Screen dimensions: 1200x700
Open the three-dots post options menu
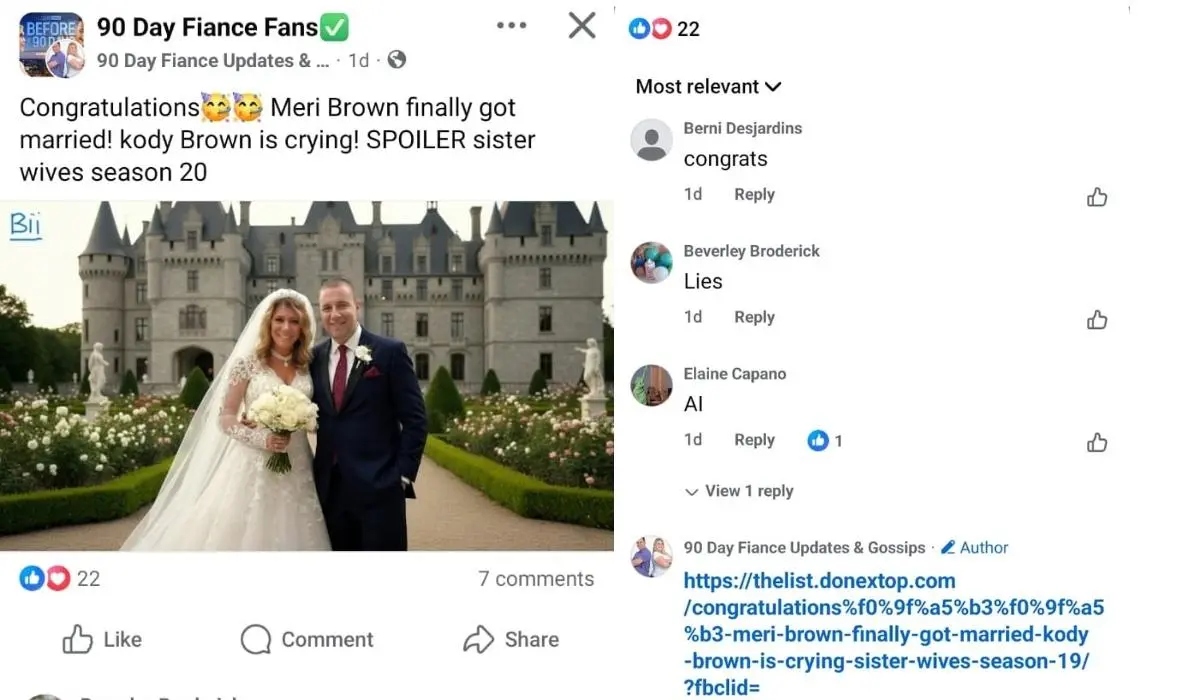click(511, 25)
